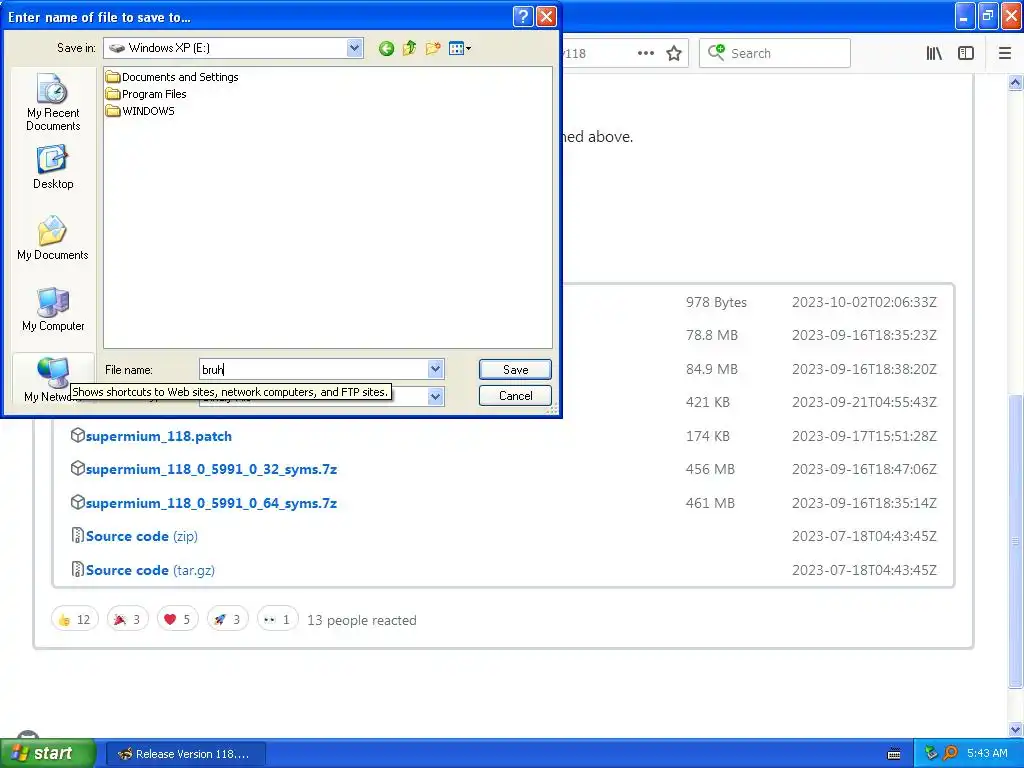Screen dimensions: 1024x768
Task: Click the 13 people reacted text
Action: coord(362,620)
